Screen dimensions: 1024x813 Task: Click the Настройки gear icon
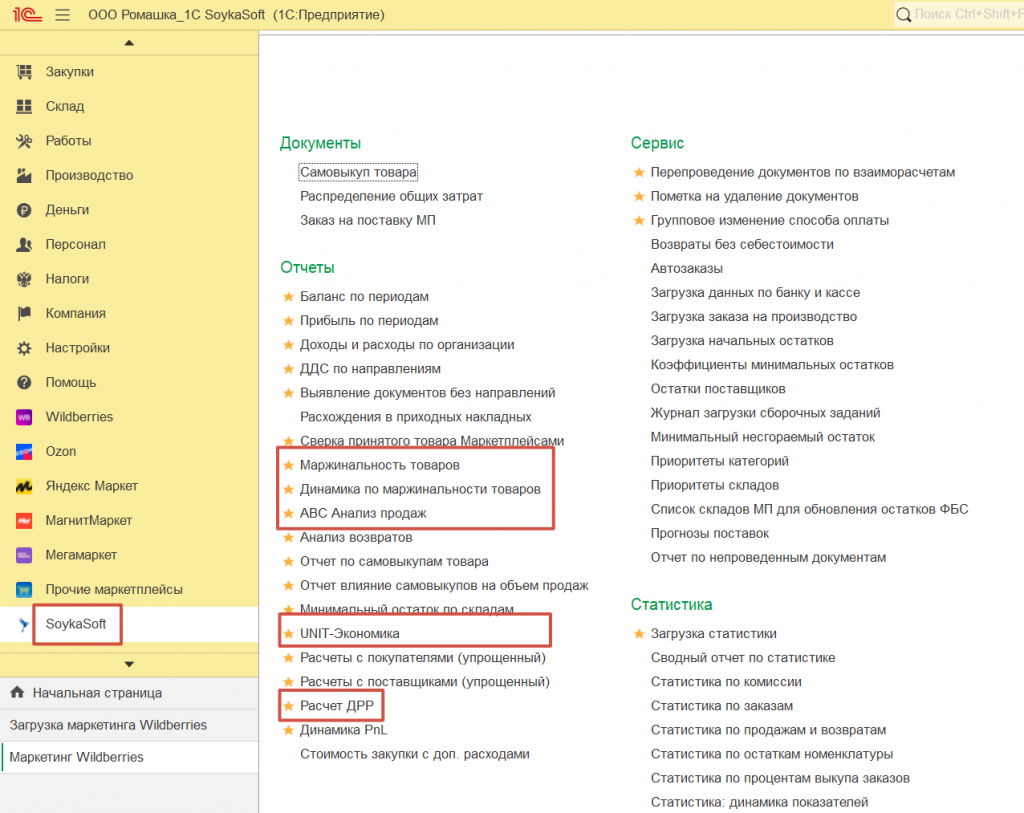25,348
